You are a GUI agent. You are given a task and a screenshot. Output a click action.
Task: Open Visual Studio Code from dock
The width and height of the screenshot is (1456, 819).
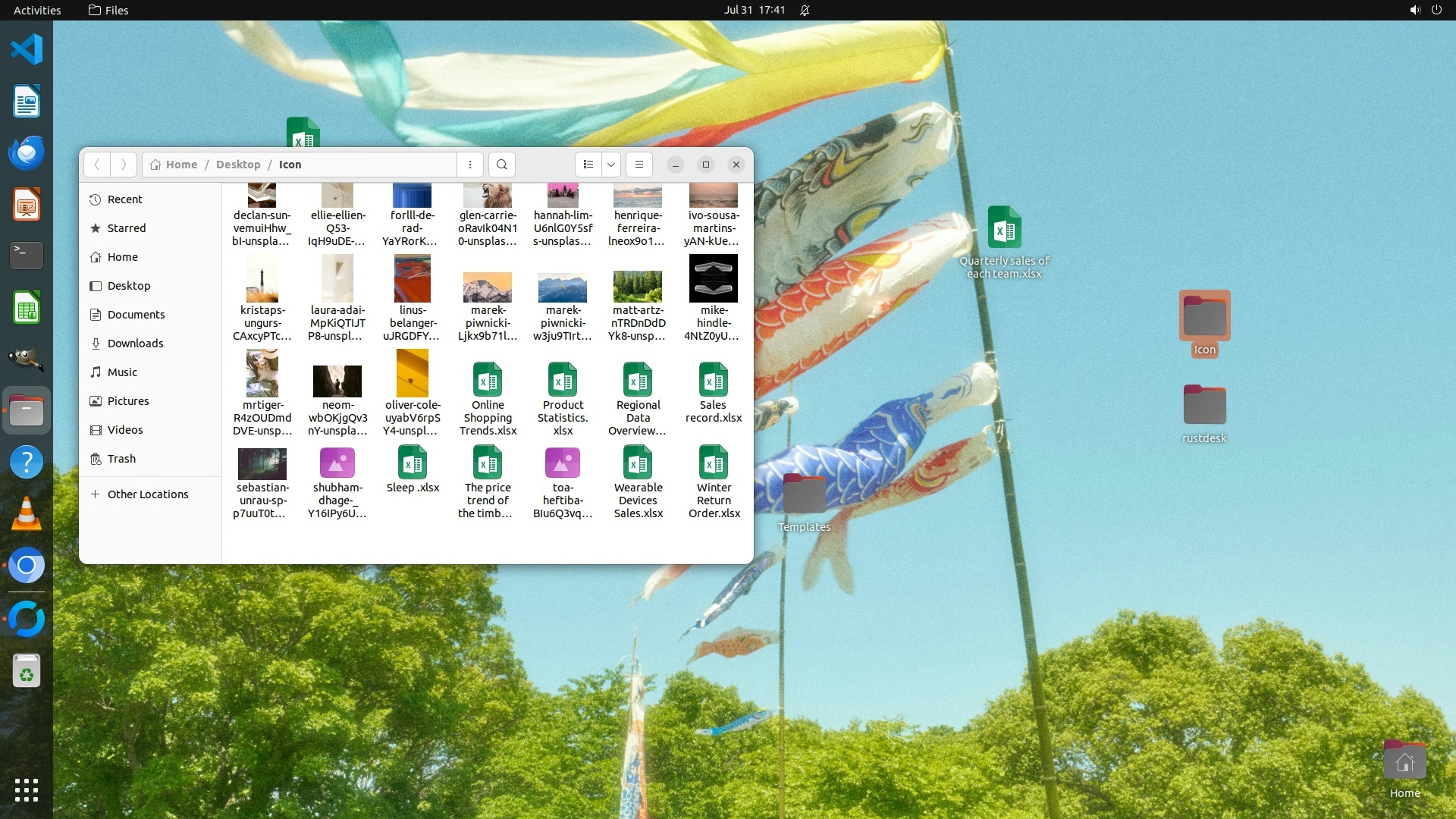pyautogui.click(x=27, y=50)
